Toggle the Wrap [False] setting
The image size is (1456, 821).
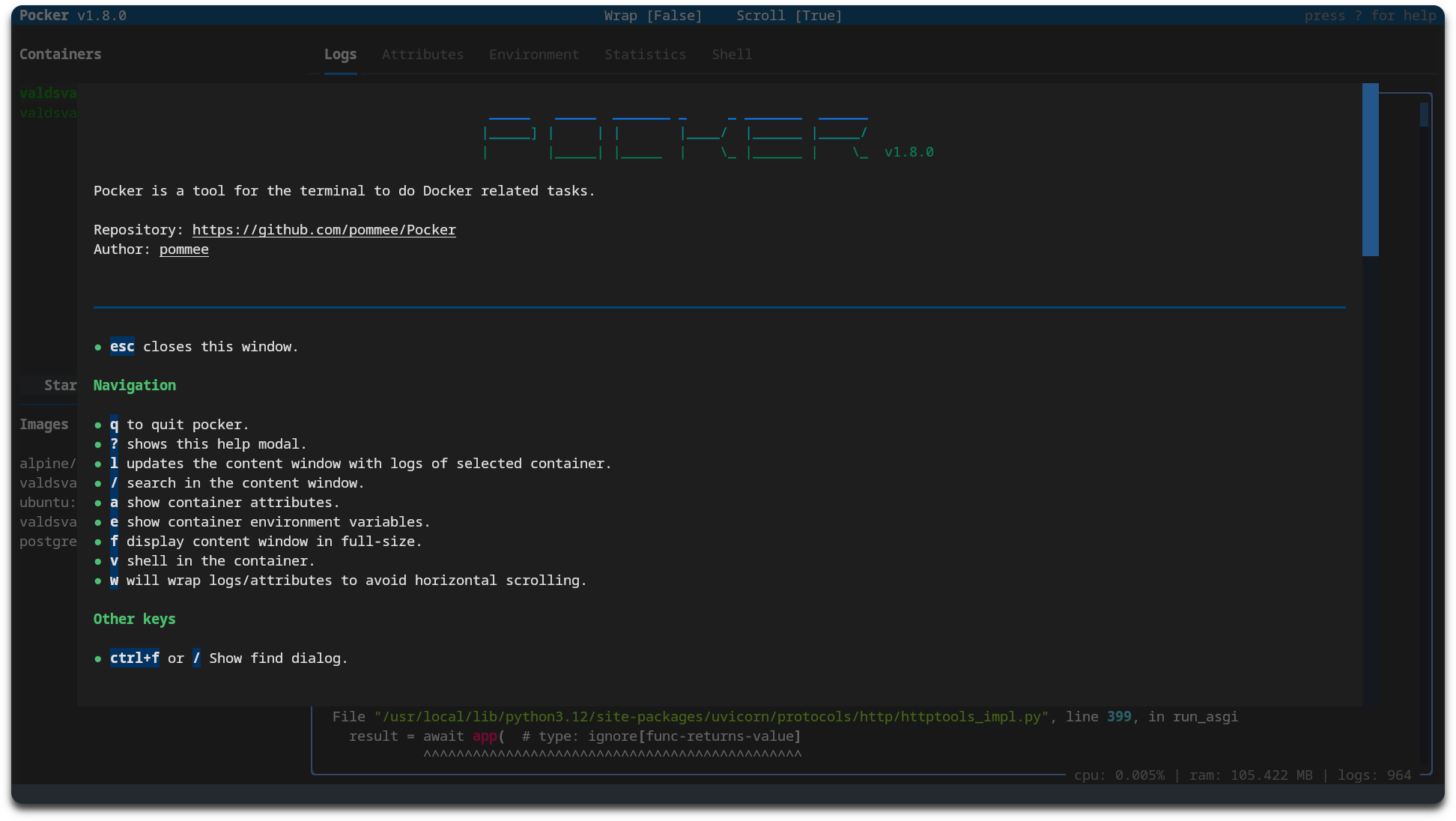[653, 16]
